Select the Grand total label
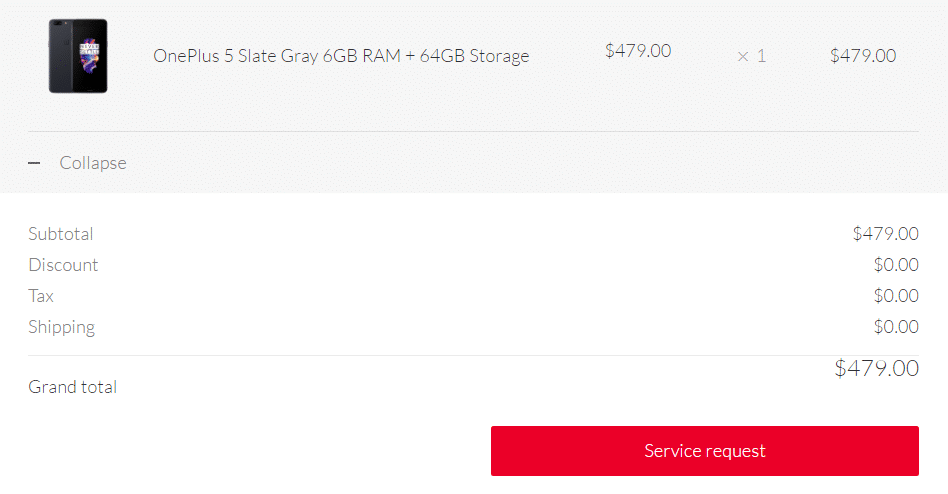The width and height of the screenshot is (948, 494). (x=73, y=387)
